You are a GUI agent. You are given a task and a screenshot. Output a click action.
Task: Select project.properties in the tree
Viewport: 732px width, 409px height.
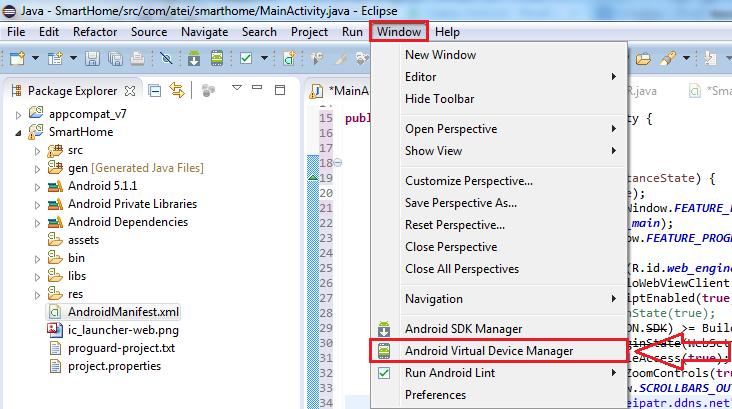[x=114, y=366]
